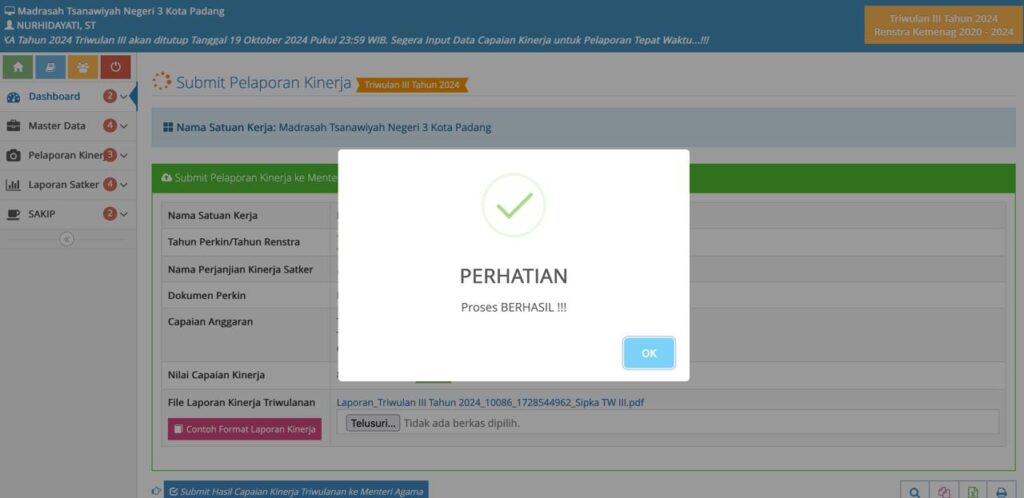
Task: Click Contoh Format Laporan Kinerja button
Action: click(x=244, y=429)
